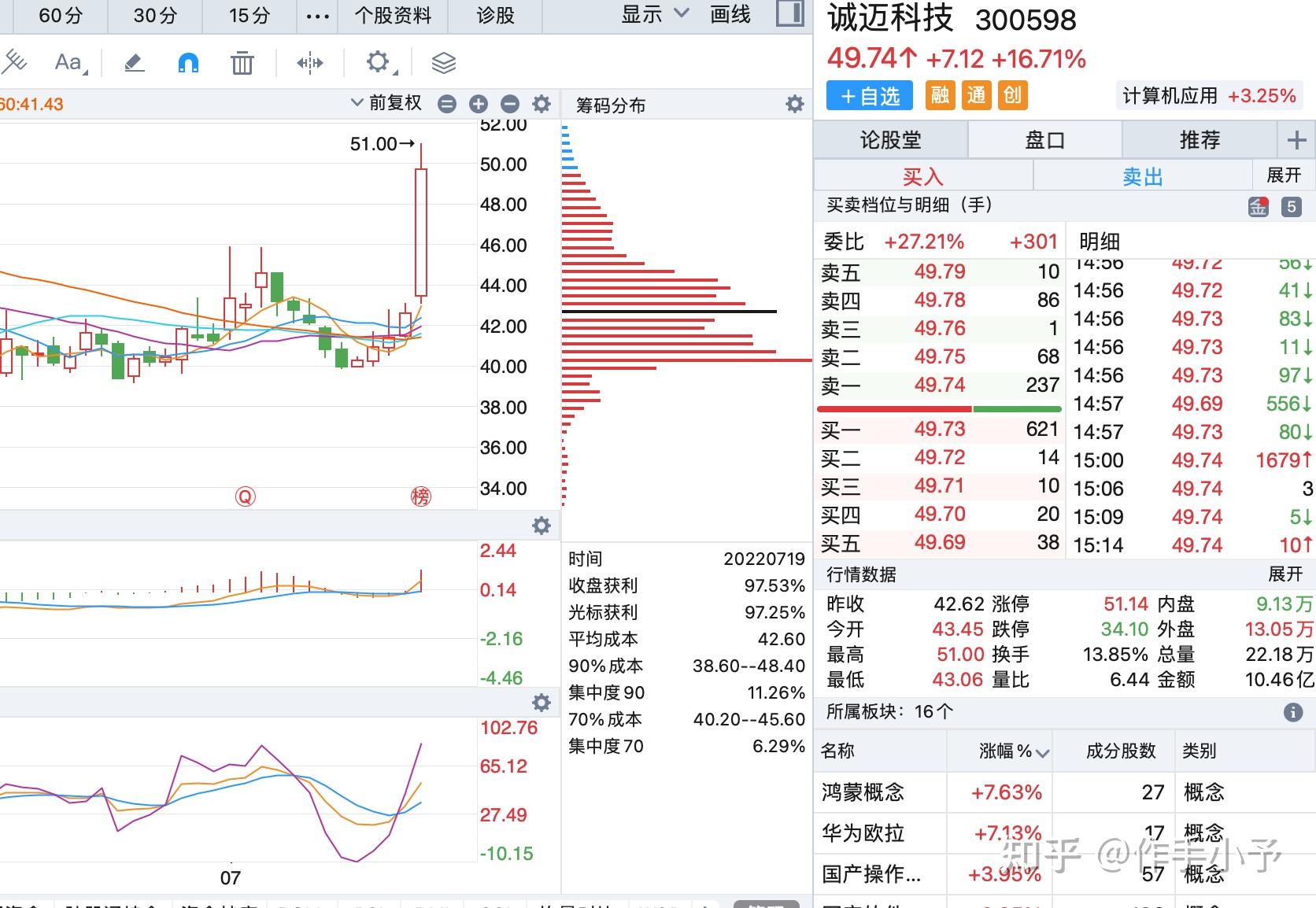This screenshot has height=908, width=1316.
Task: Click the 金 icon with red dot
Action: pos(1259,207)
